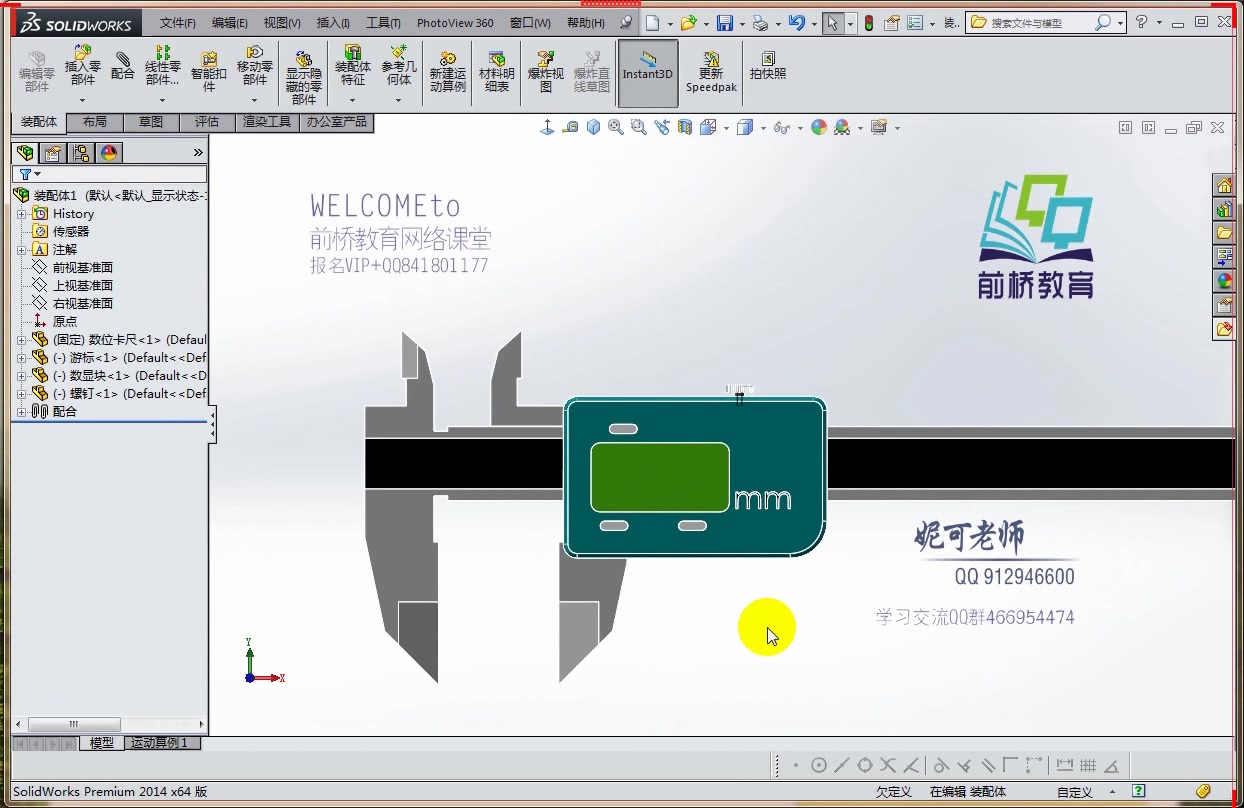Open the 爆炸视图 (Exploded View) tool

(545, 70)
